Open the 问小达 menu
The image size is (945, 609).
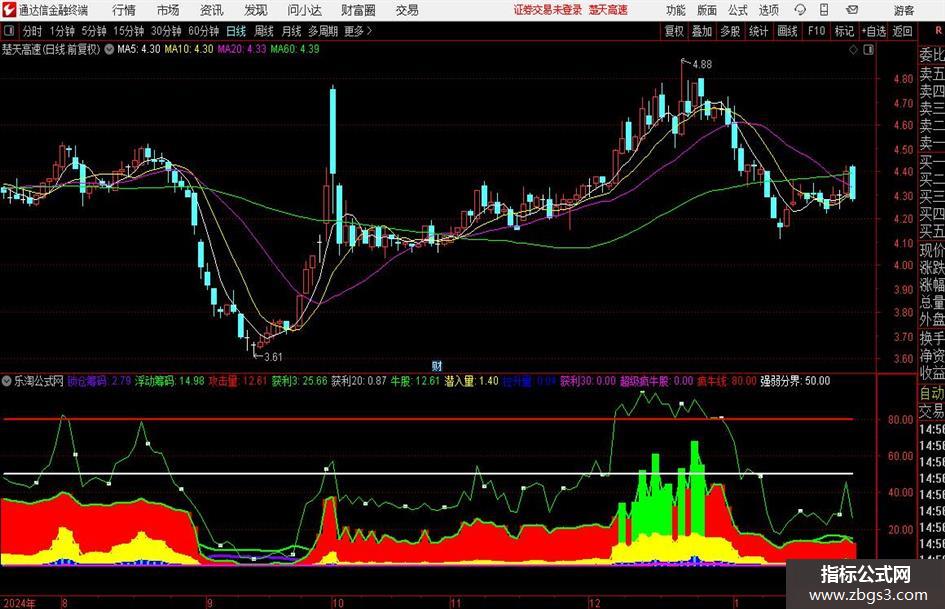[x=304, y=10]
